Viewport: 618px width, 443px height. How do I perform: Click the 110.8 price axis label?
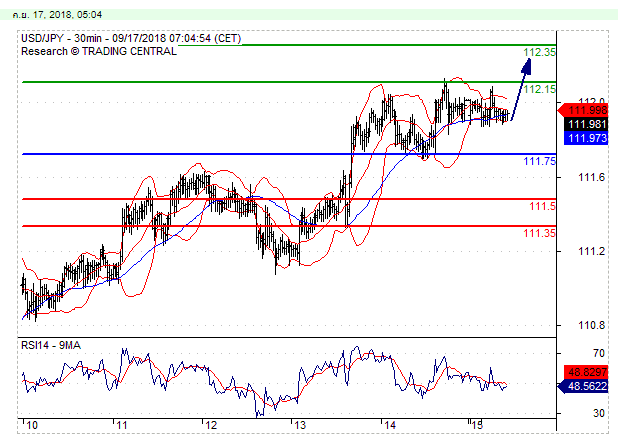[591, 325]
